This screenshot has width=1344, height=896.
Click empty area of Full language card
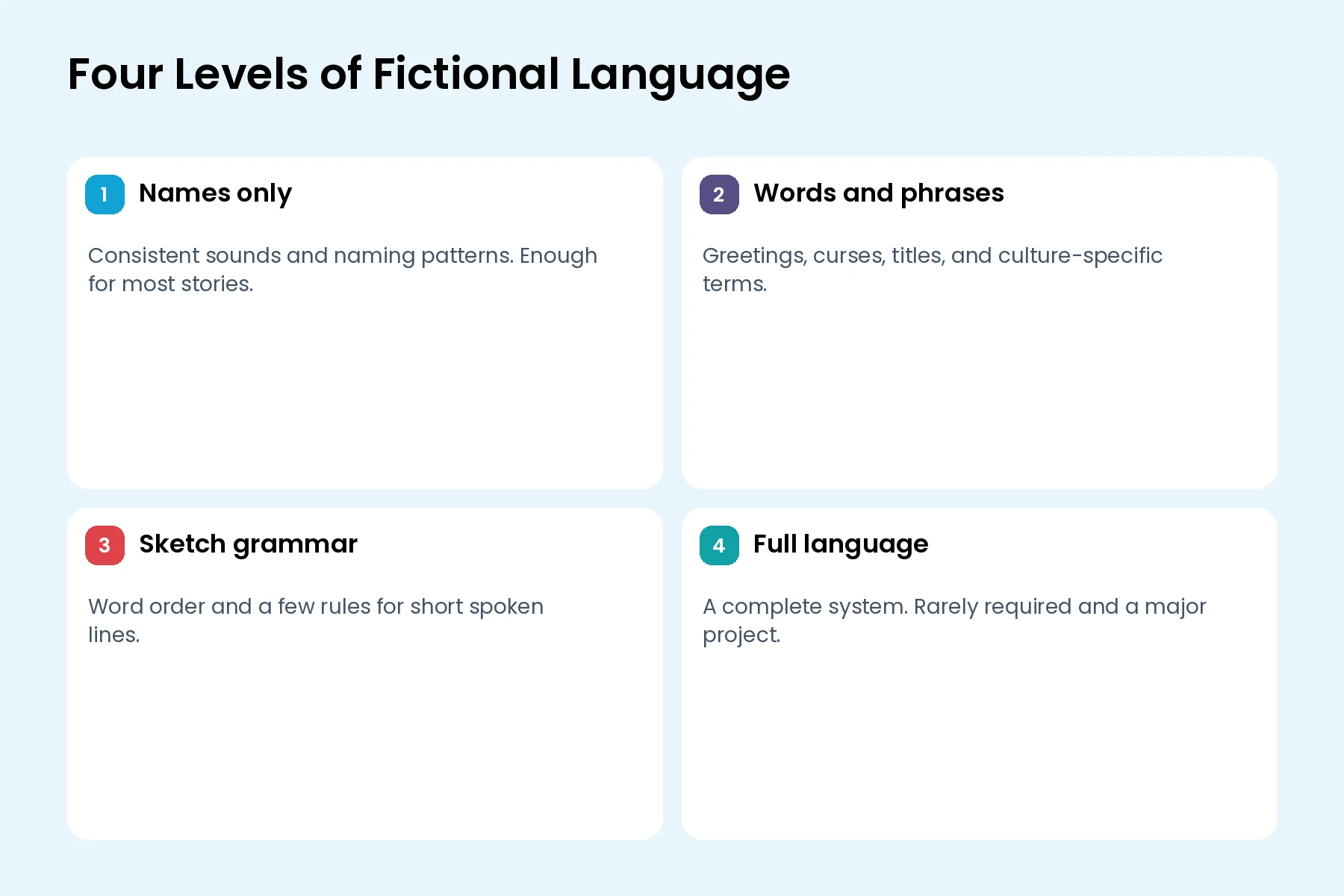(x=979, y=747)
